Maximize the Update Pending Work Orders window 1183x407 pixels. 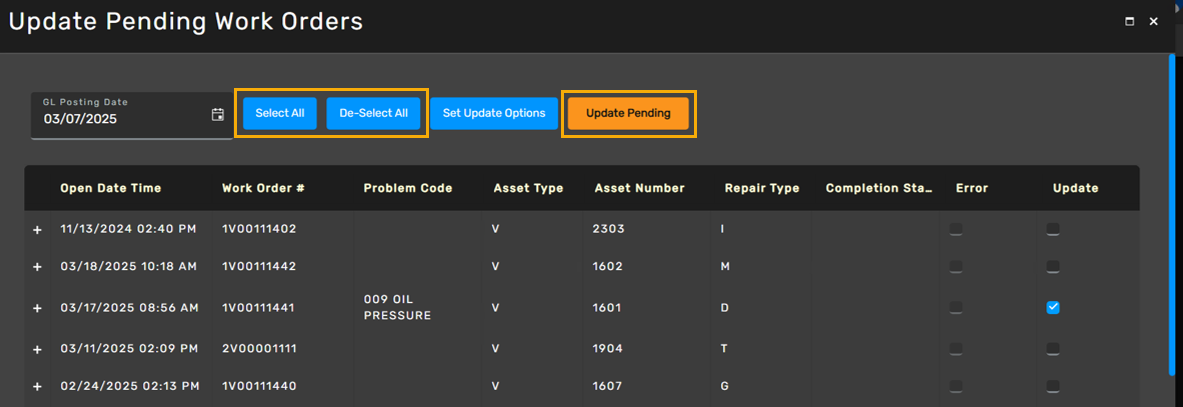(x=1129, y=22)
